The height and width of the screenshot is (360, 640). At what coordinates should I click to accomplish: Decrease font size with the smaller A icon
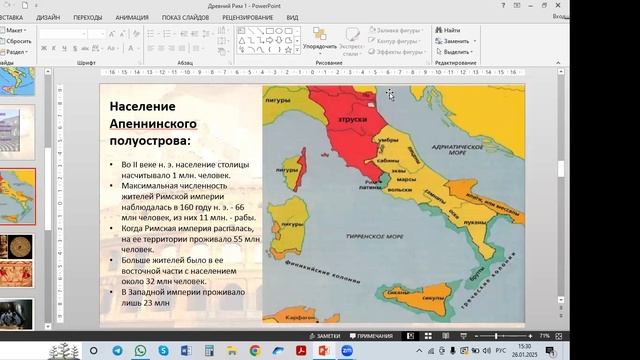click(x=122, y=35)
